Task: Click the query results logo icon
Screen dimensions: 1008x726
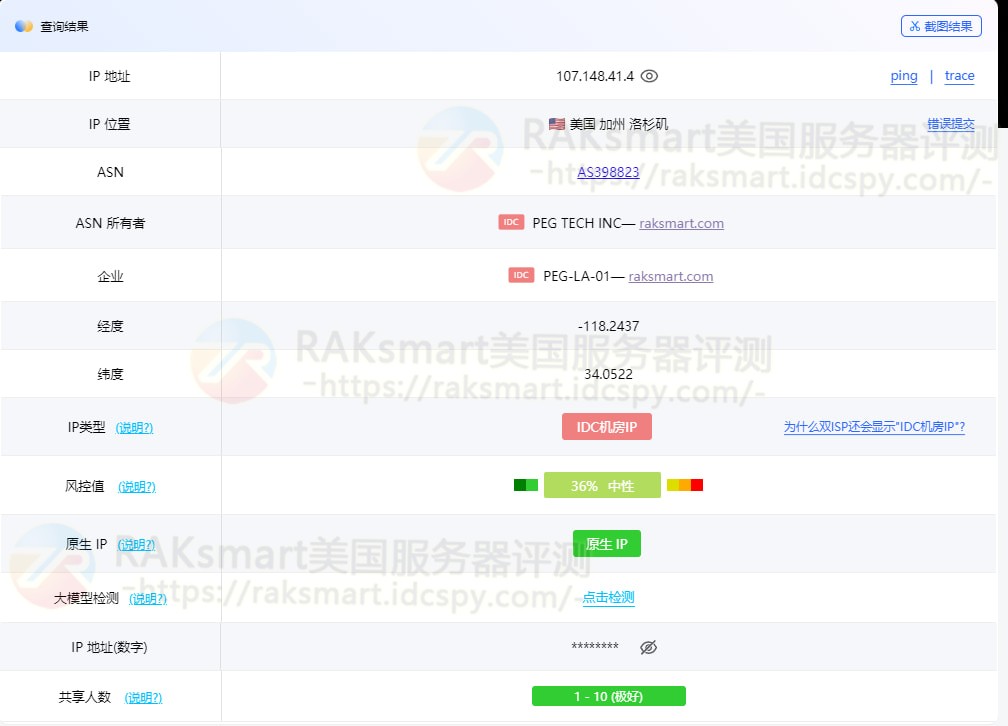Action: pyautogui.click(x=24, y=26)
